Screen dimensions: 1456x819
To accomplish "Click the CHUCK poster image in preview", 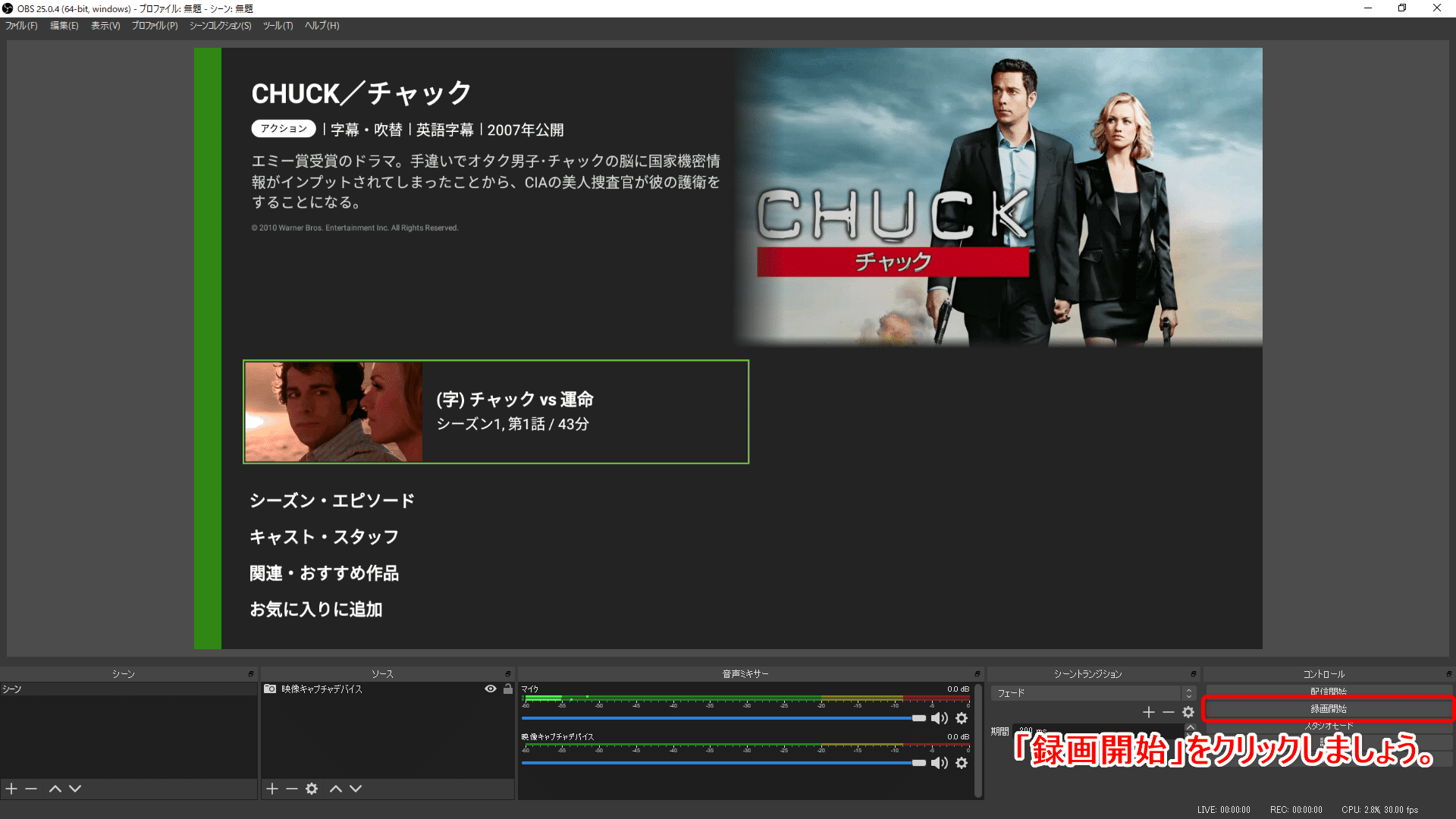I will point(998,197).
